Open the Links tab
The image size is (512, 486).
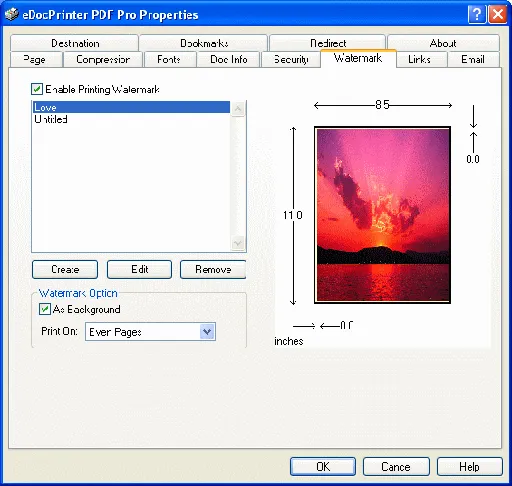(421, 59)
